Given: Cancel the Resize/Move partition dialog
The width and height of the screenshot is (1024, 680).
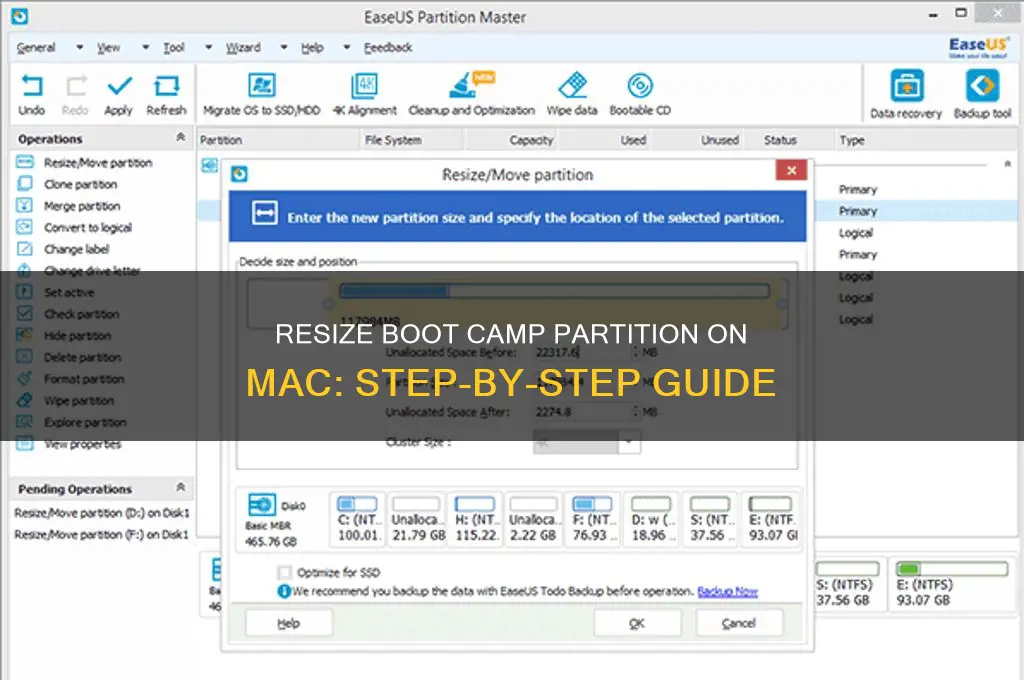Looking at the screenshot, I should [739, 623].
